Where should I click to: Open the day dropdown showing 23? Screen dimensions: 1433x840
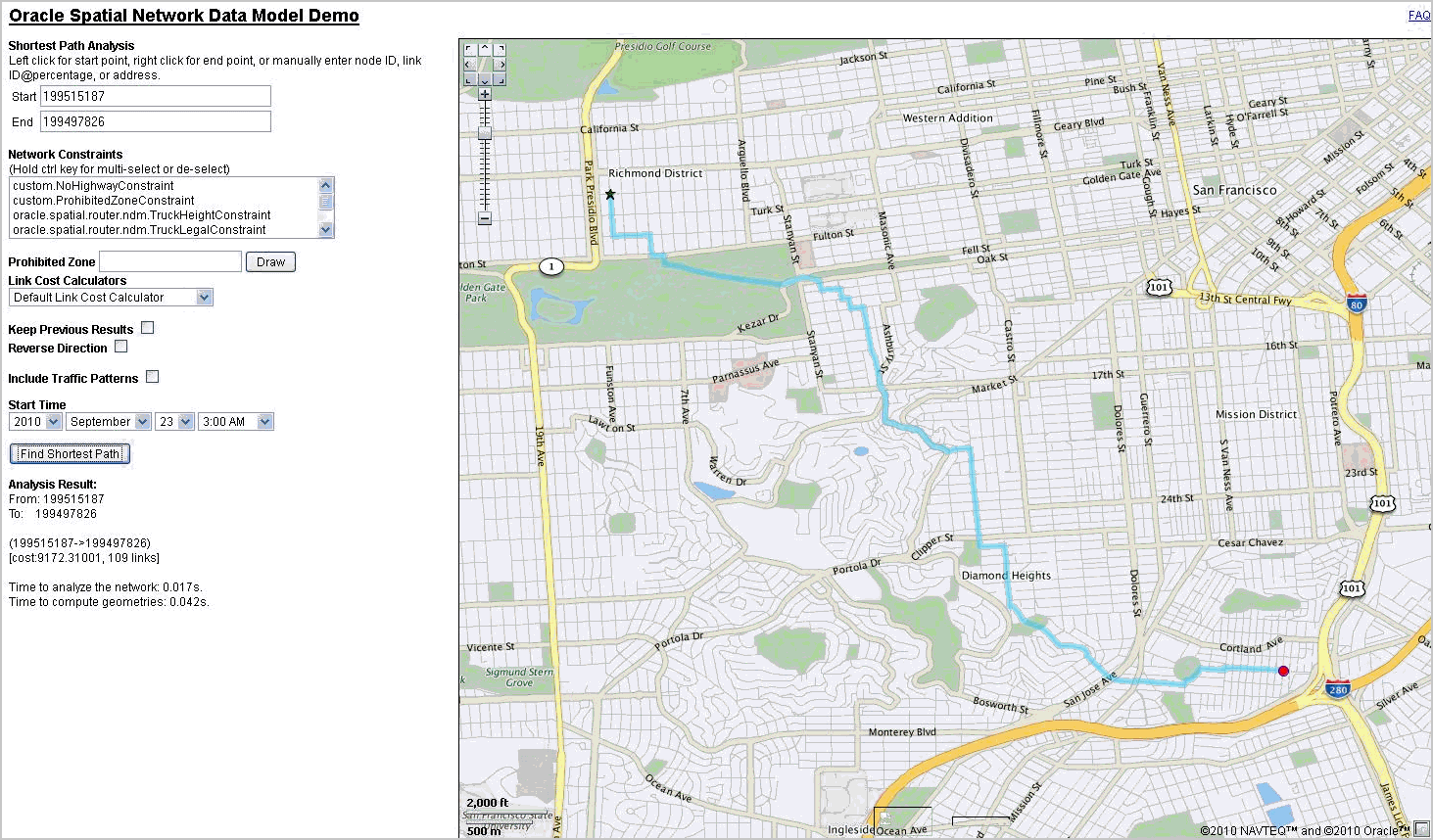(174, 422)
